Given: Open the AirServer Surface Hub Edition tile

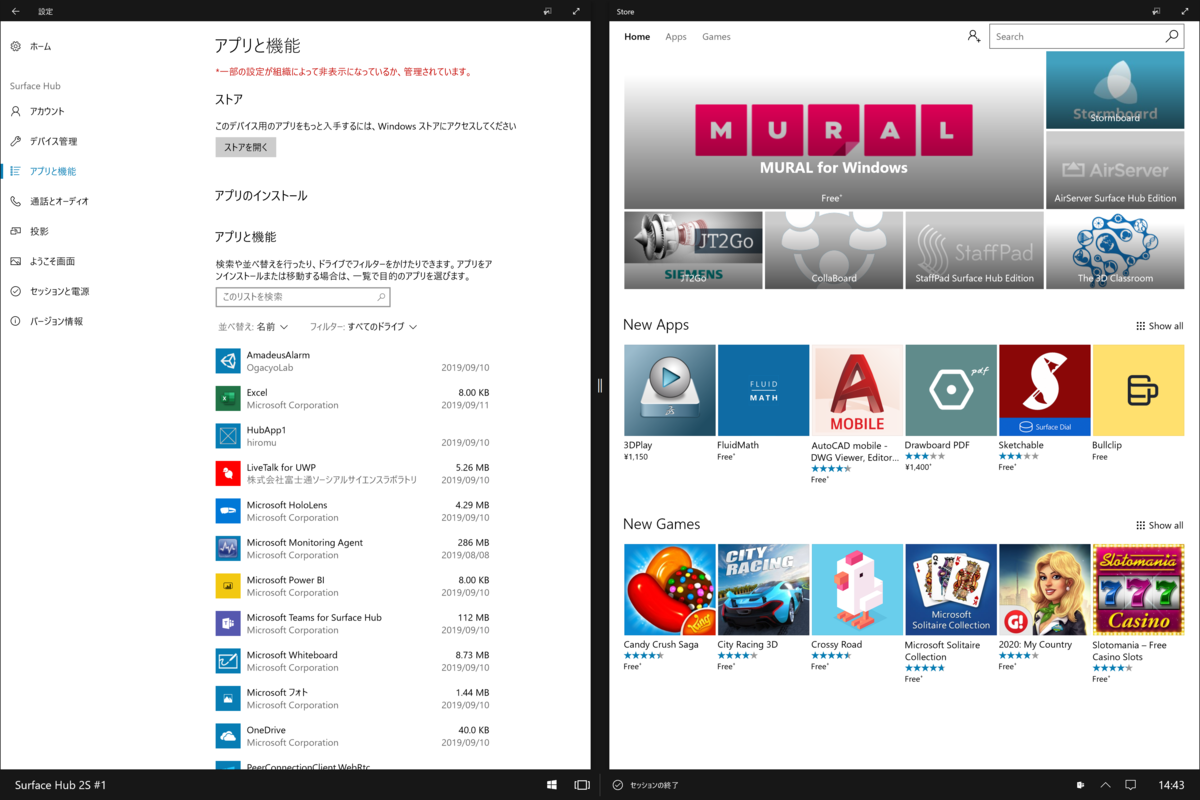Looking at the screenshot, I should [1115, 169].
